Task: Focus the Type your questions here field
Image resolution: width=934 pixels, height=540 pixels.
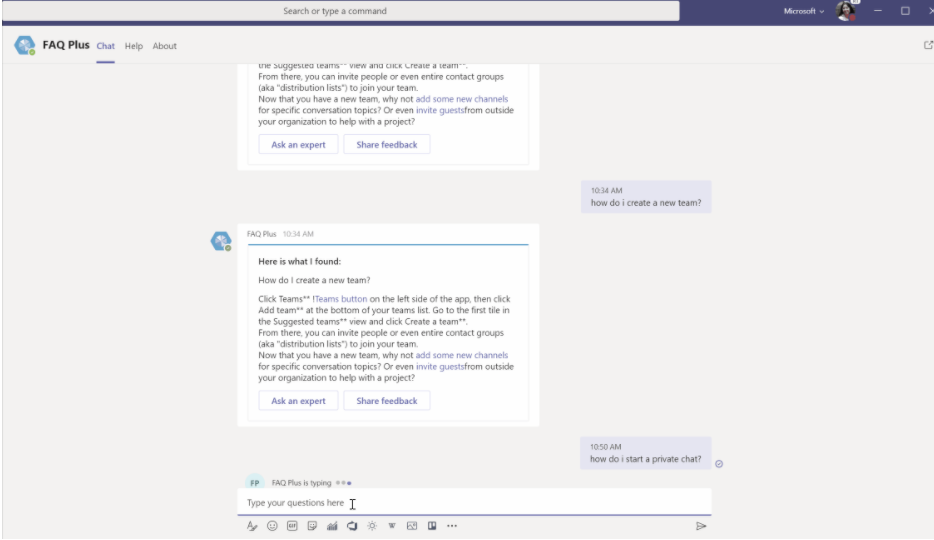Action: pyautogui.click(x=474, y=502)
